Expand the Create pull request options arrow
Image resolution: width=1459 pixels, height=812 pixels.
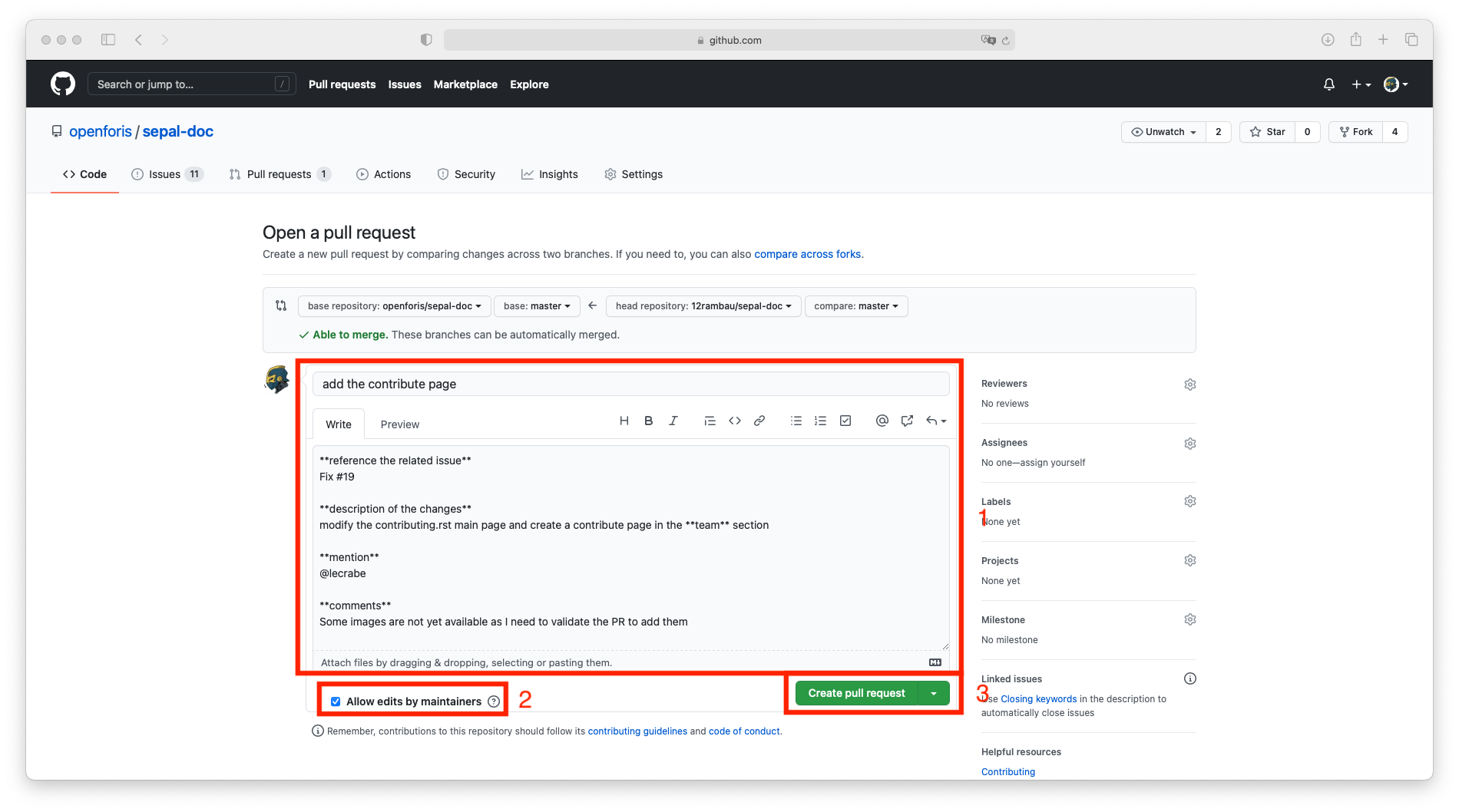tap(934, 693)
